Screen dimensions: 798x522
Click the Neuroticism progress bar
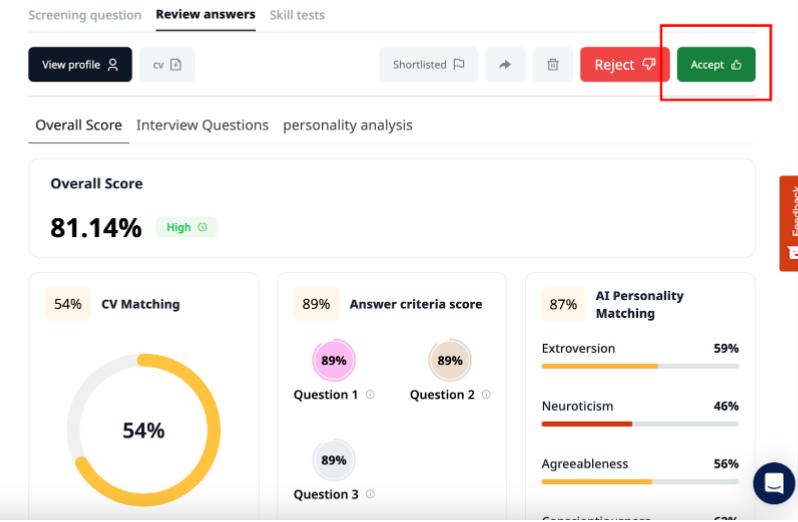[x=640, y=424]
